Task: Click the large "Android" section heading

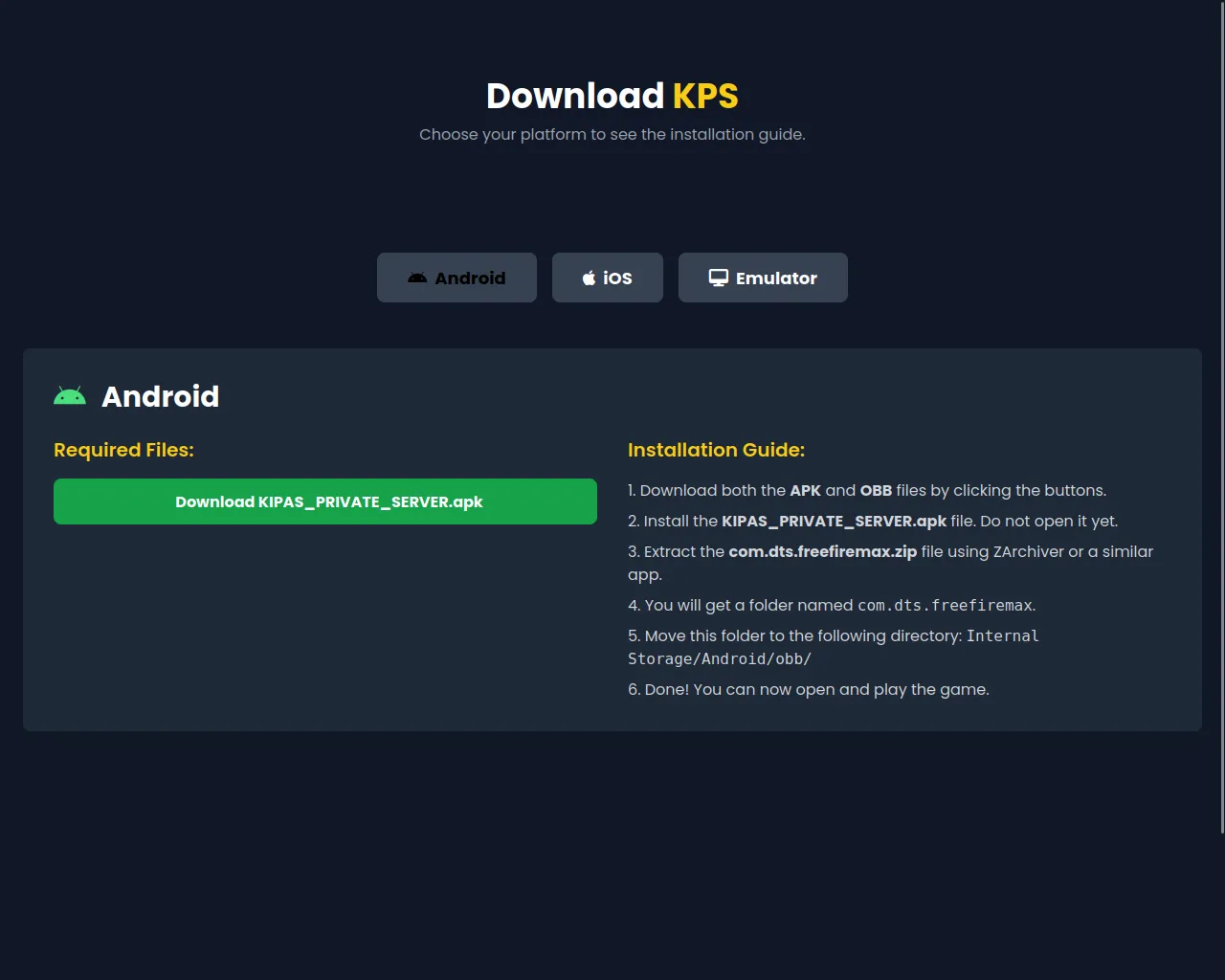Action: [161, 396]
